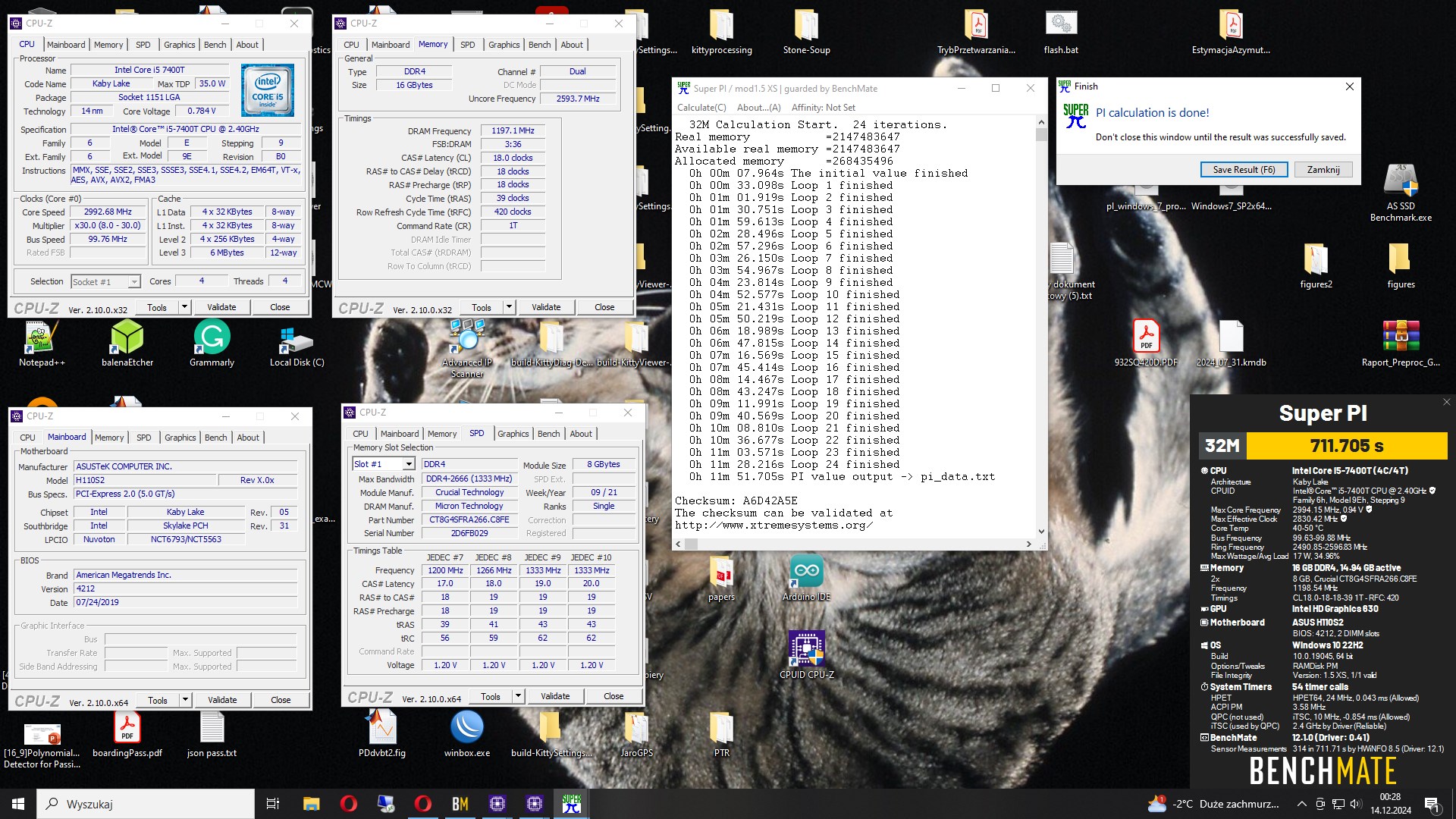
Task: Open papers folder icon
Action: 721,578
